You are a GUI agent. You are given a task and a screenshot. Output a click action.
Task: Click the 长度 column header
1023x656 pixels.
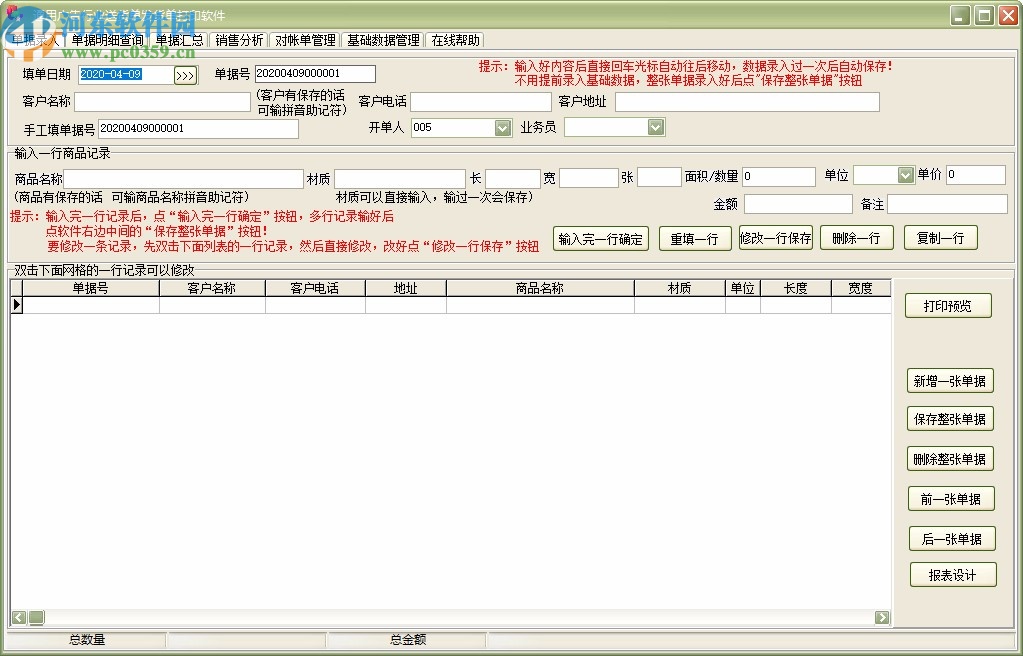pyautogui.click(x=796, y=288)
